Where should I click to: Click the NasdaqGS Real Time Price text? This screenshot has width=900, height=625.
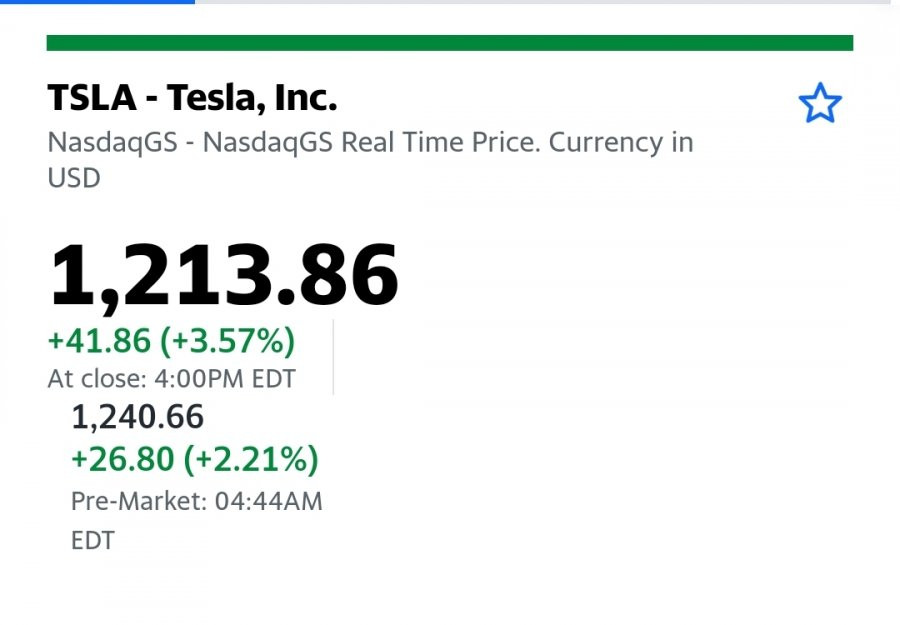371,142
